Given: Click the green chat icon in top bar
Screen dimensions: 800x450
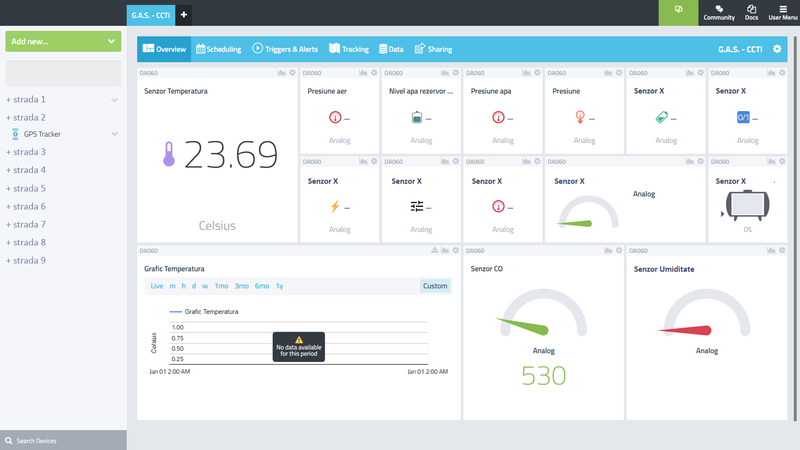Looking at the screenshot, I should tap(678, 10).
